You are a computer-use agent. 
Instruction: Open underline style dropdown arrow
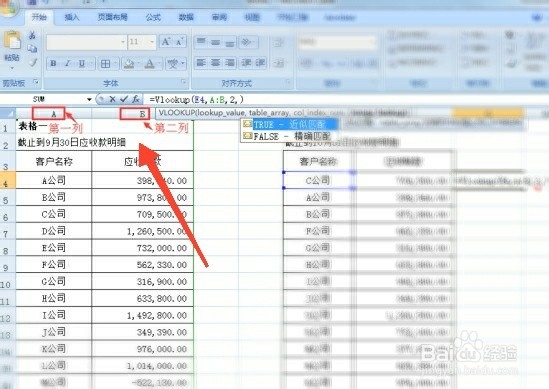[91, 64]
